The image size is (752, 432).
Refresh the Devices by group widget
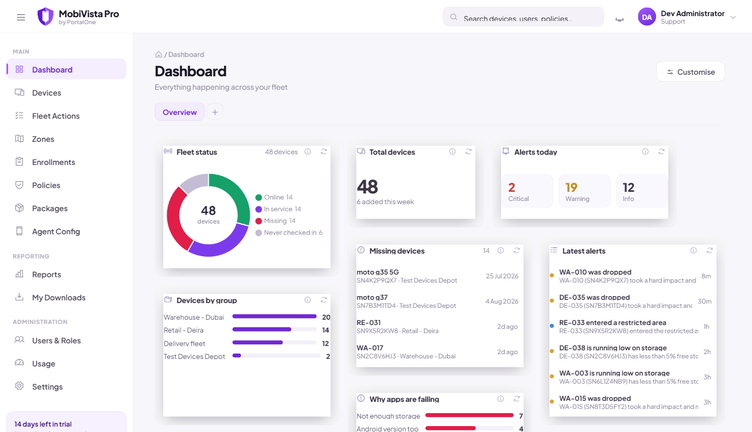click(x=324, y=300)
